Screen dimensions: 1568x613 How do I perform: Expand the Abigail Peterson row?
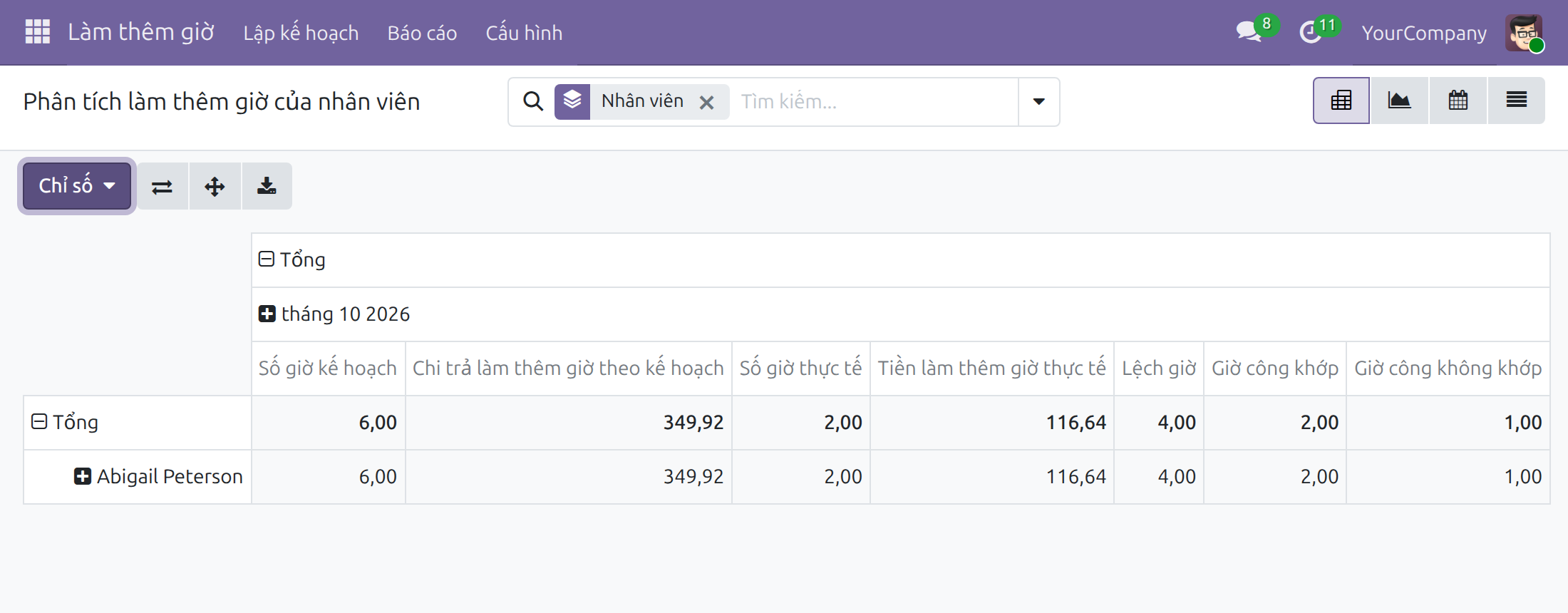pos(158,476)
